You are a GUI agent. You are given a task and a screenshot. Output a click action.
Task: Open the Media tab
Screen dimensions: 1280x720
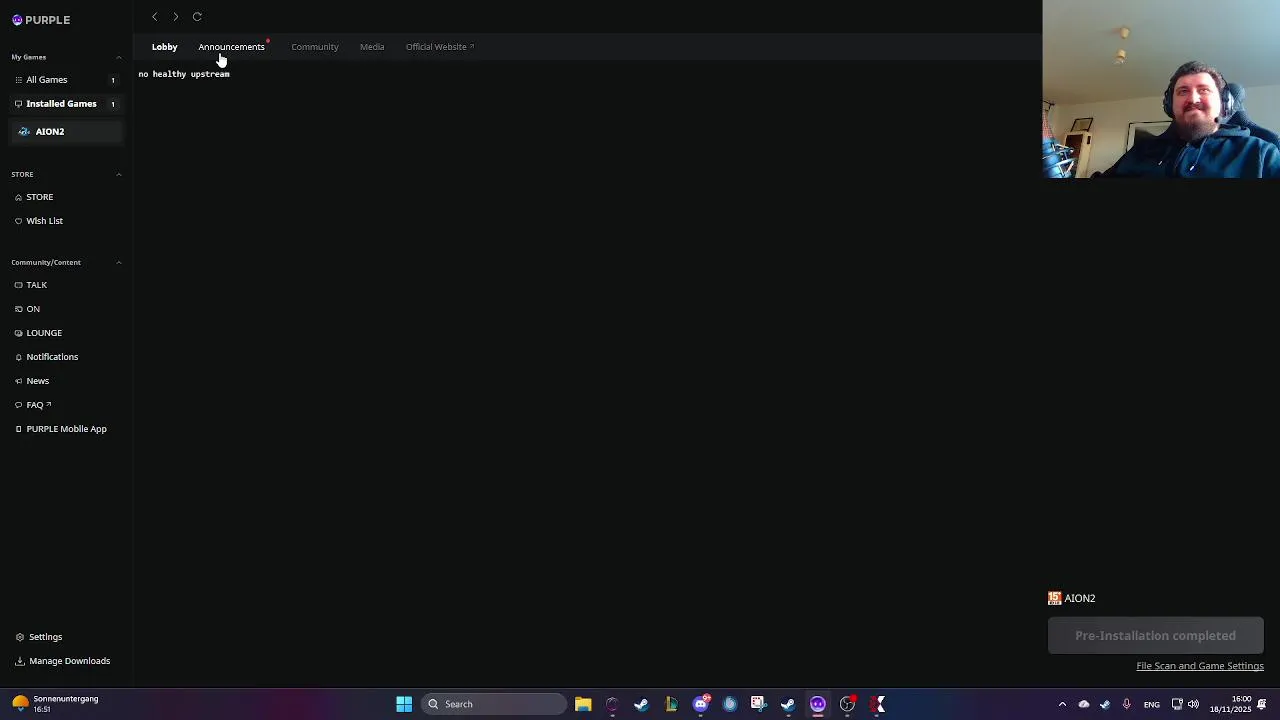372,47
